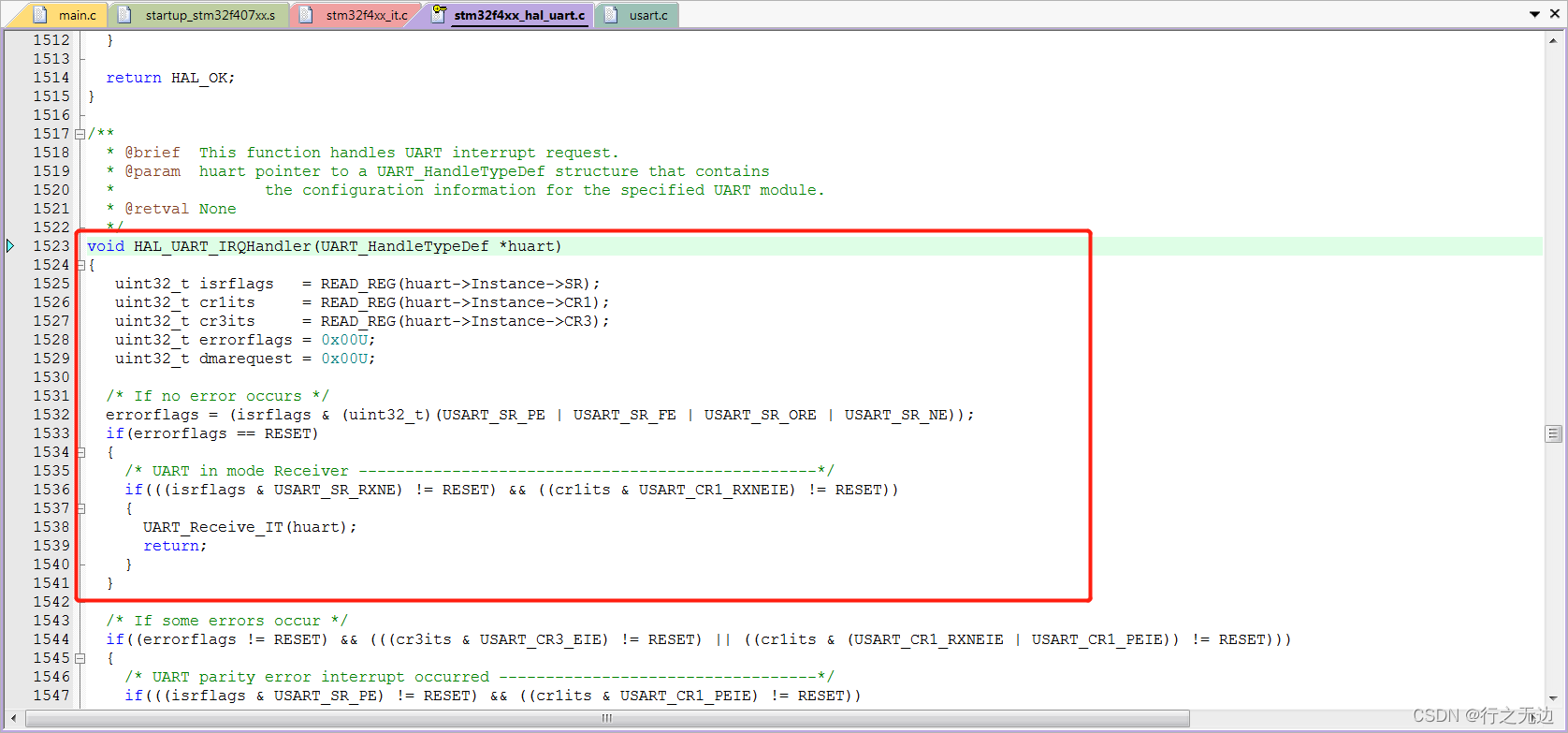Click line number 1538 in the gutter
This screenshot has width=1568, height=733.
point(51,527)
